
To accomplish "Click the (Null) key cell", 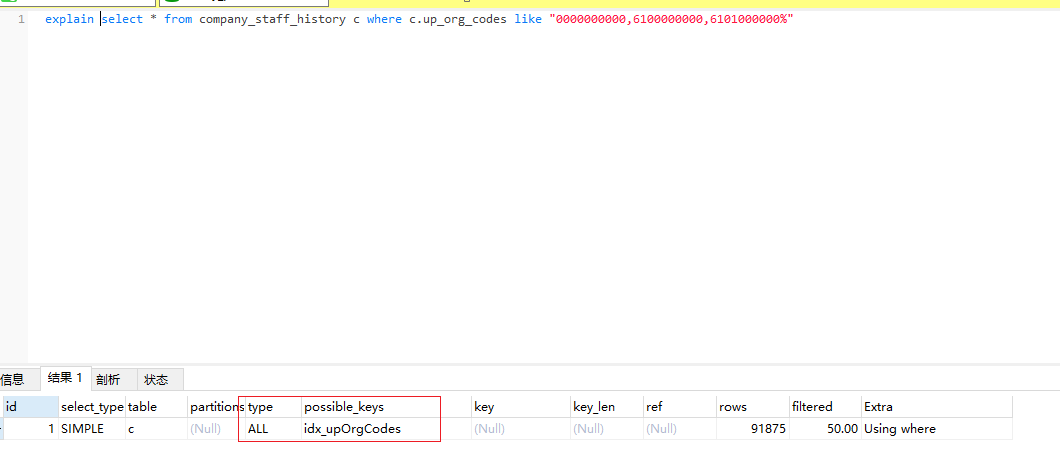I will pos(521,429).
